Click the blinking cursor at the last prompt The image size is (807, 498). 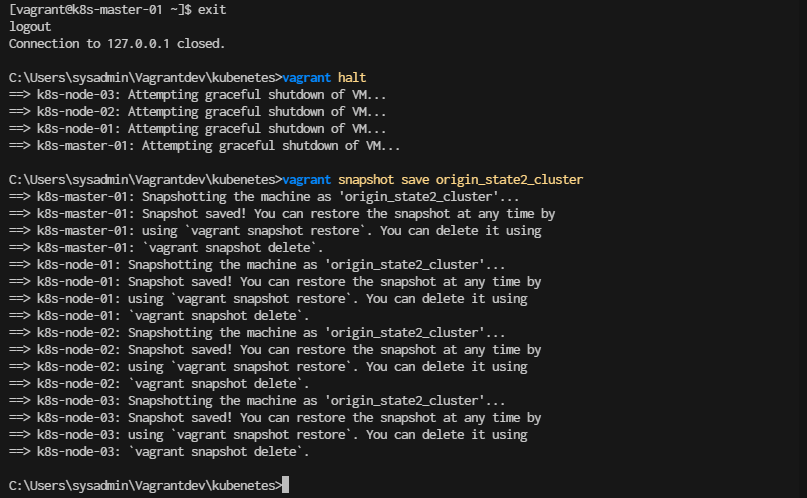tap(286, 485)
